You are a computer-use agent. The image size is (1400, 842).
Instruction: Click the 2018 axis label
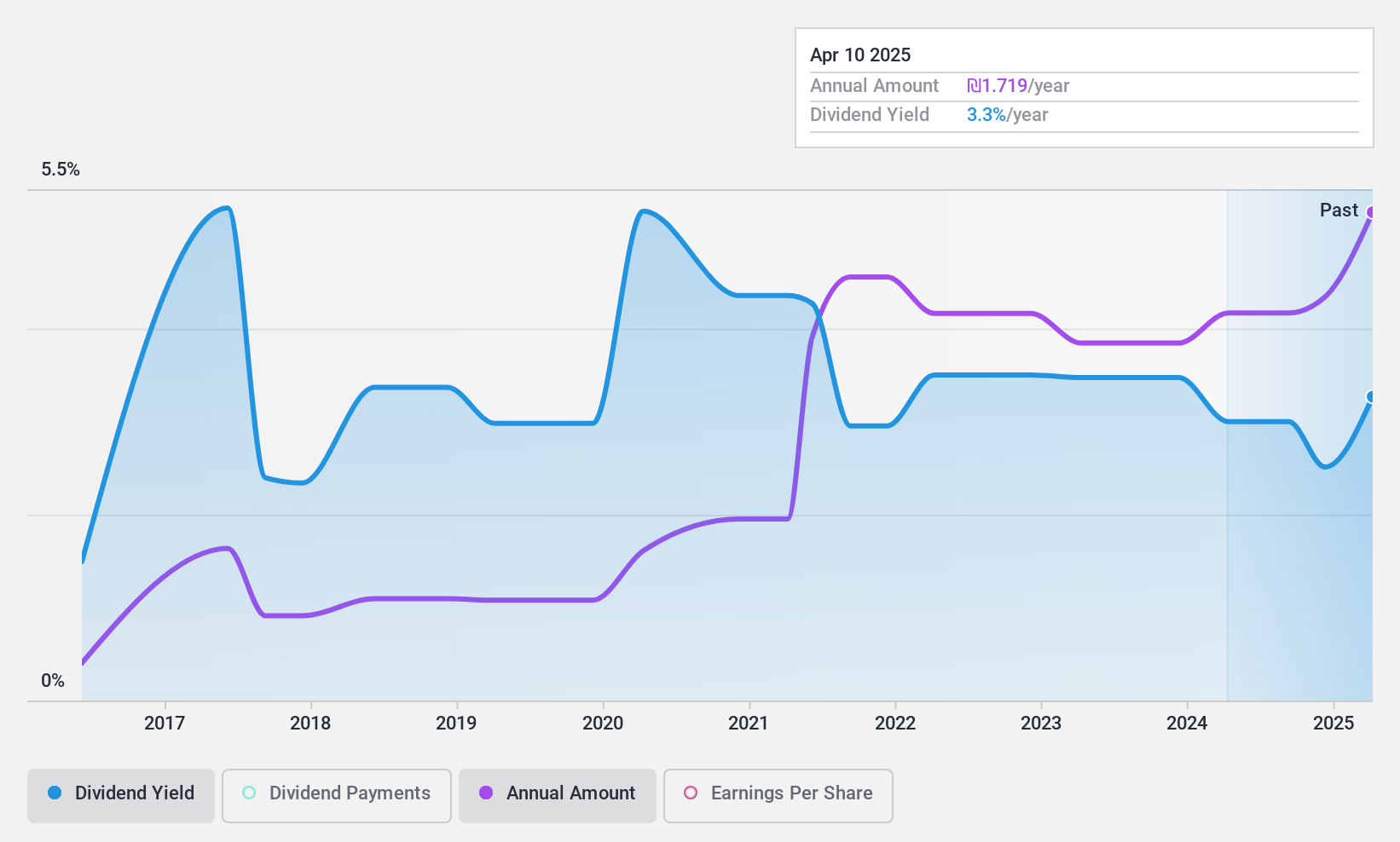click(310, 724)
